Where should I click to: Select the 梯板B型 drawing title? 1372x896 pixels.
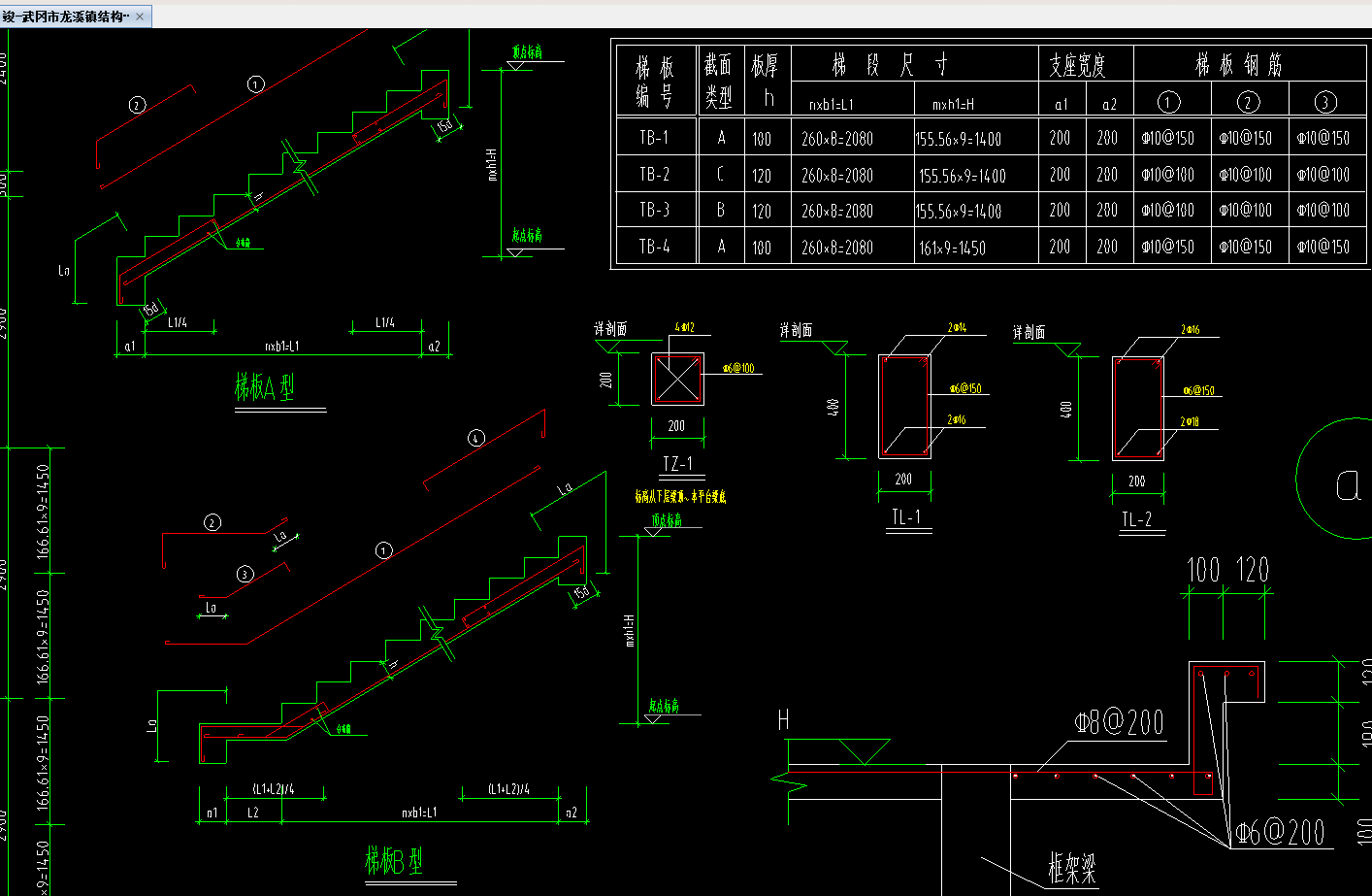[x=394, y=860]
